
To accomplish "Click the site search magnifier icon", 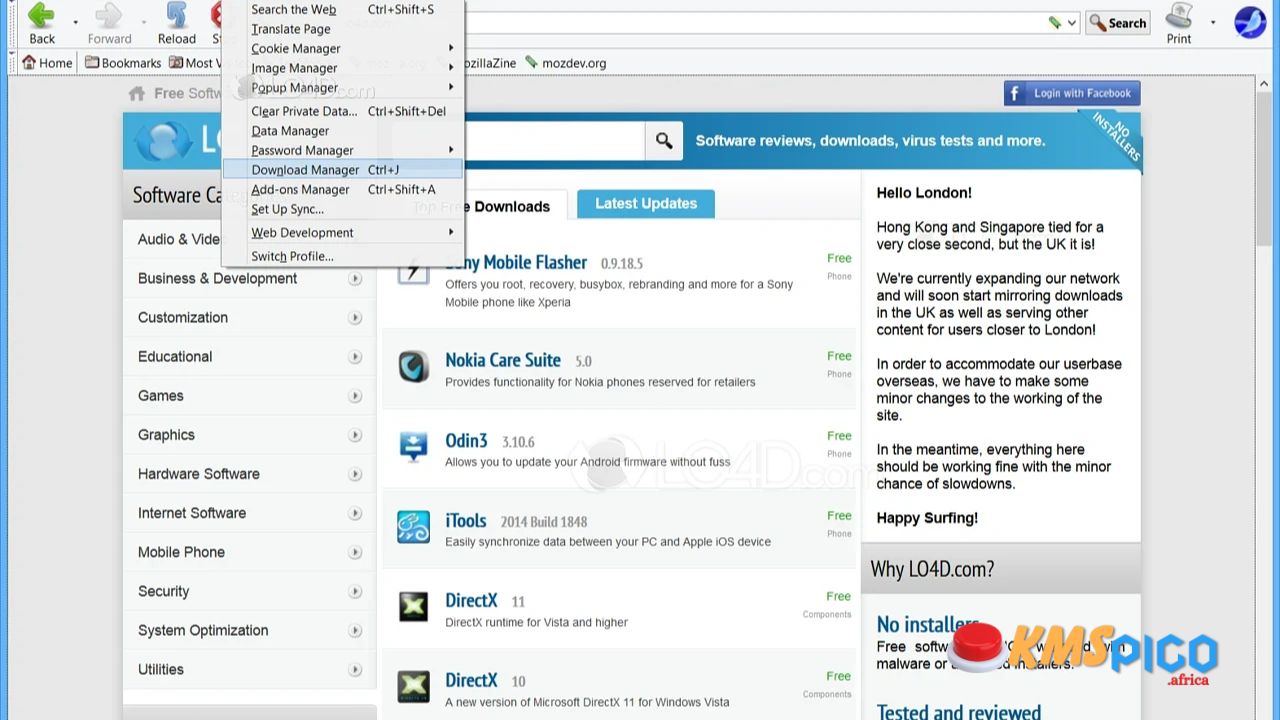I will click(664, 141).
